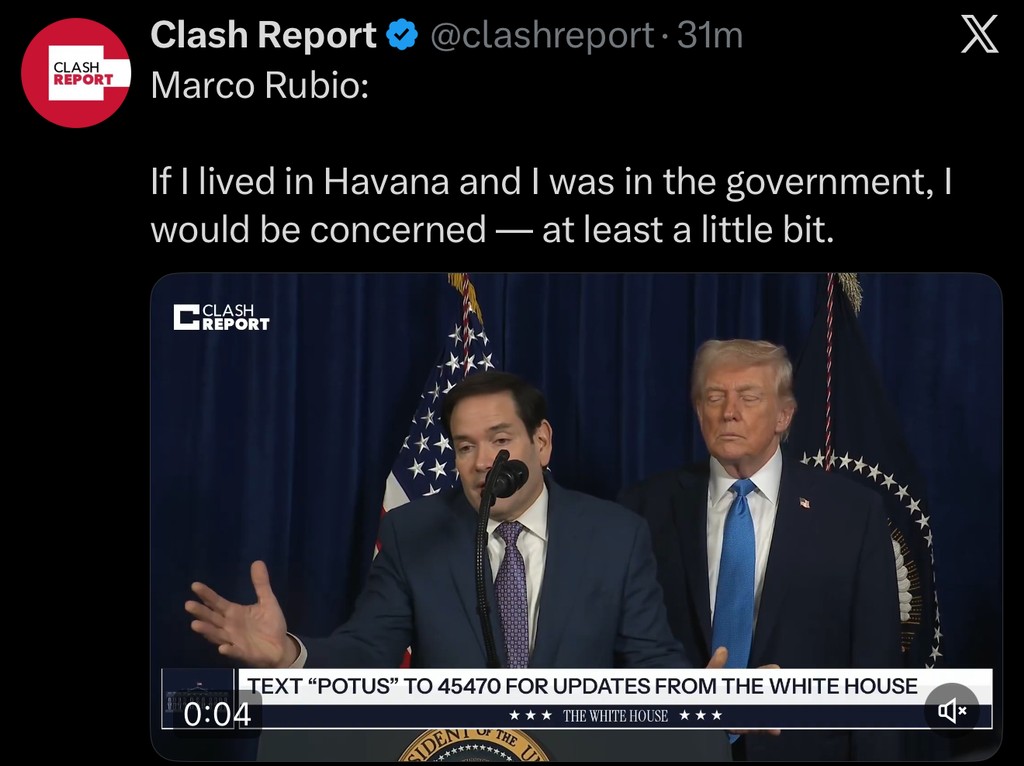Click the Clash Report watermark in video
The image size is (1024, 766).
click(x=221, y=317)
